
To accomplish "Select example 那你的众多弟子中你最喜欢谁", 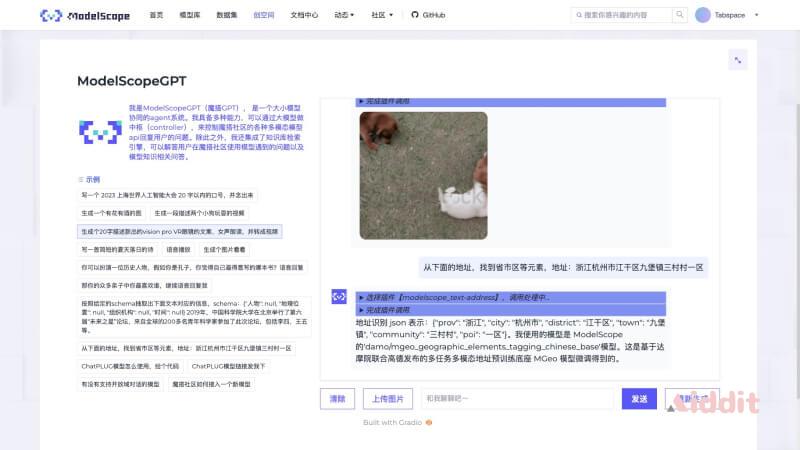I will [x=144, y=285].
